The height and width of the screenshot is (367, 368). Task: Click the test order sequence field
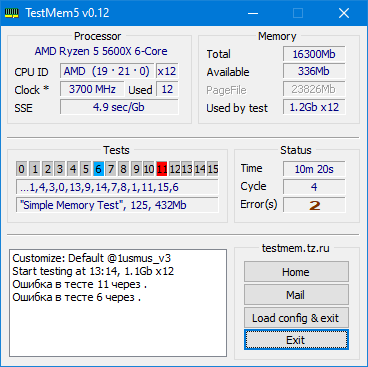(117, 187)
